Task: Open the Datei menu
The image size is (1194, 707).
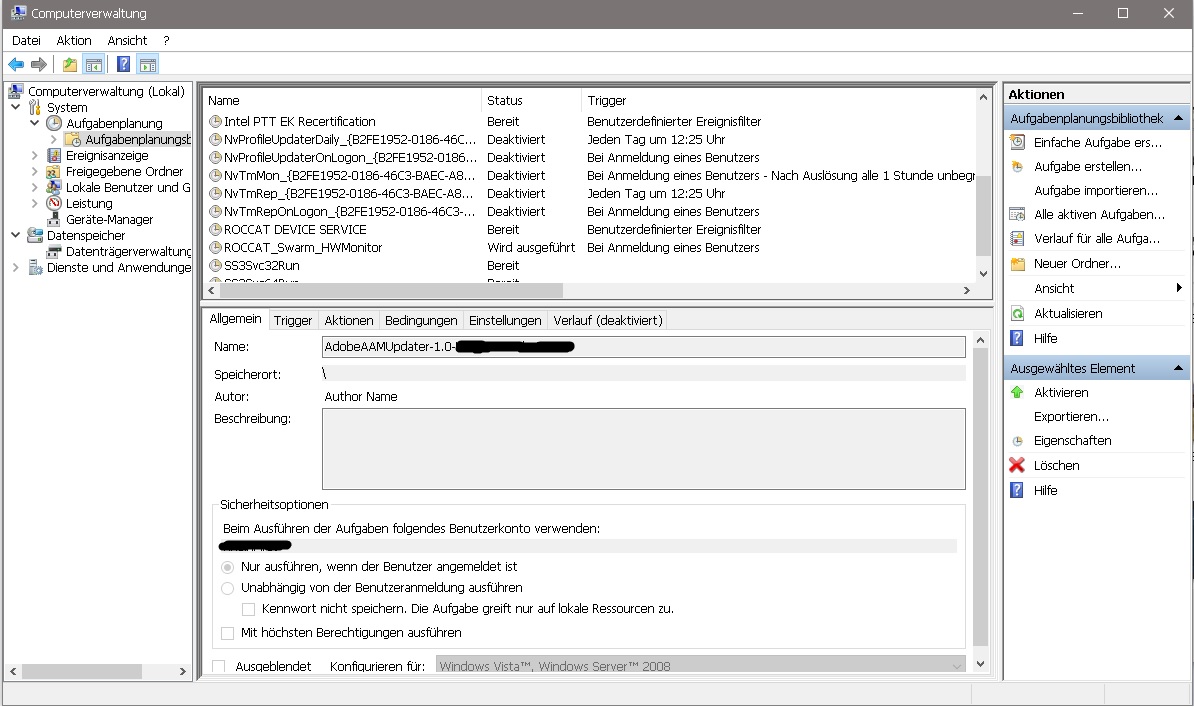Action: pos(27,40)
